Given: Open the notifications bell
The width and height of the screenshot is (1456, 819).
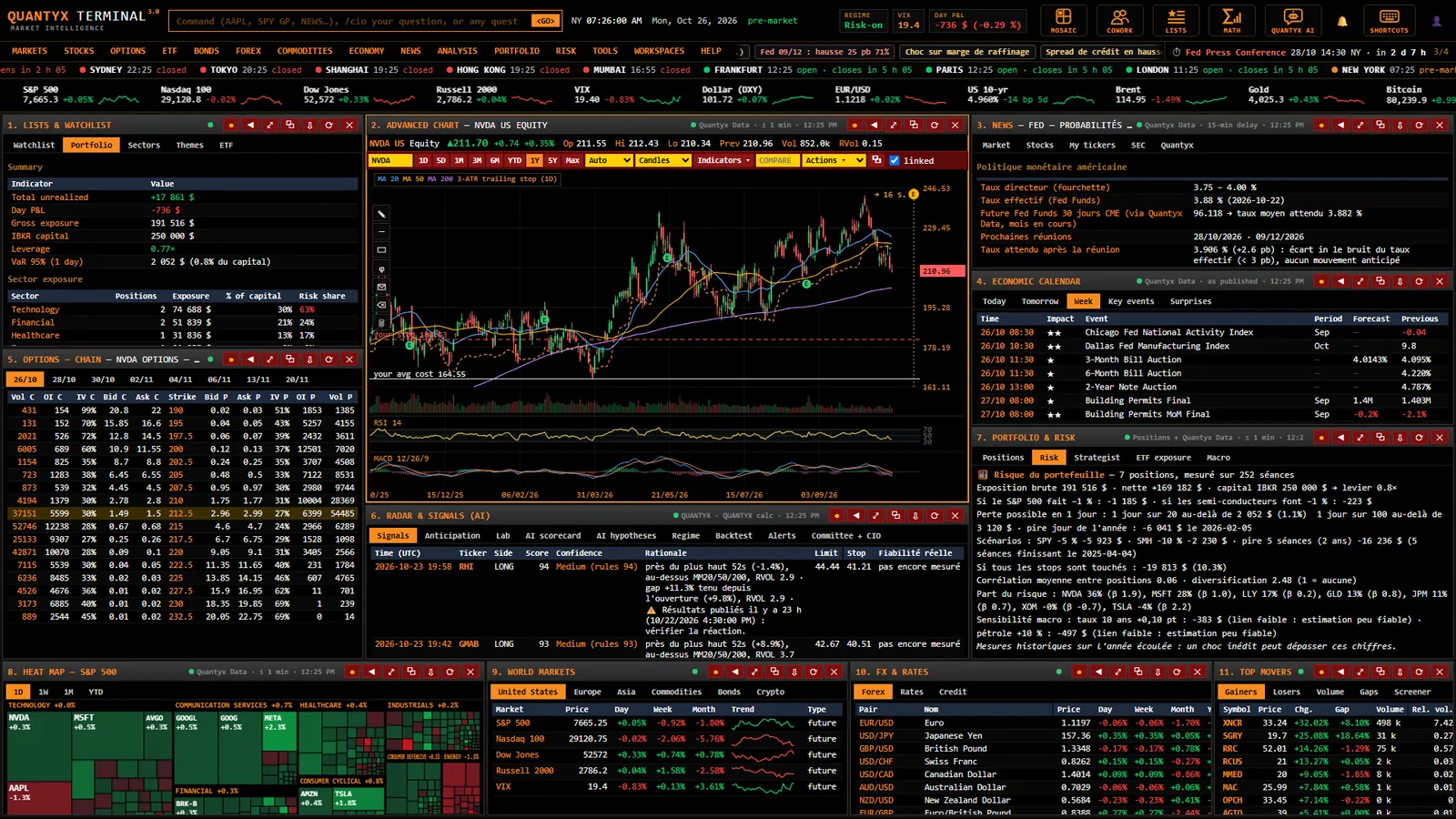Looking at the screenshot, I should [x=1342, y=21].
